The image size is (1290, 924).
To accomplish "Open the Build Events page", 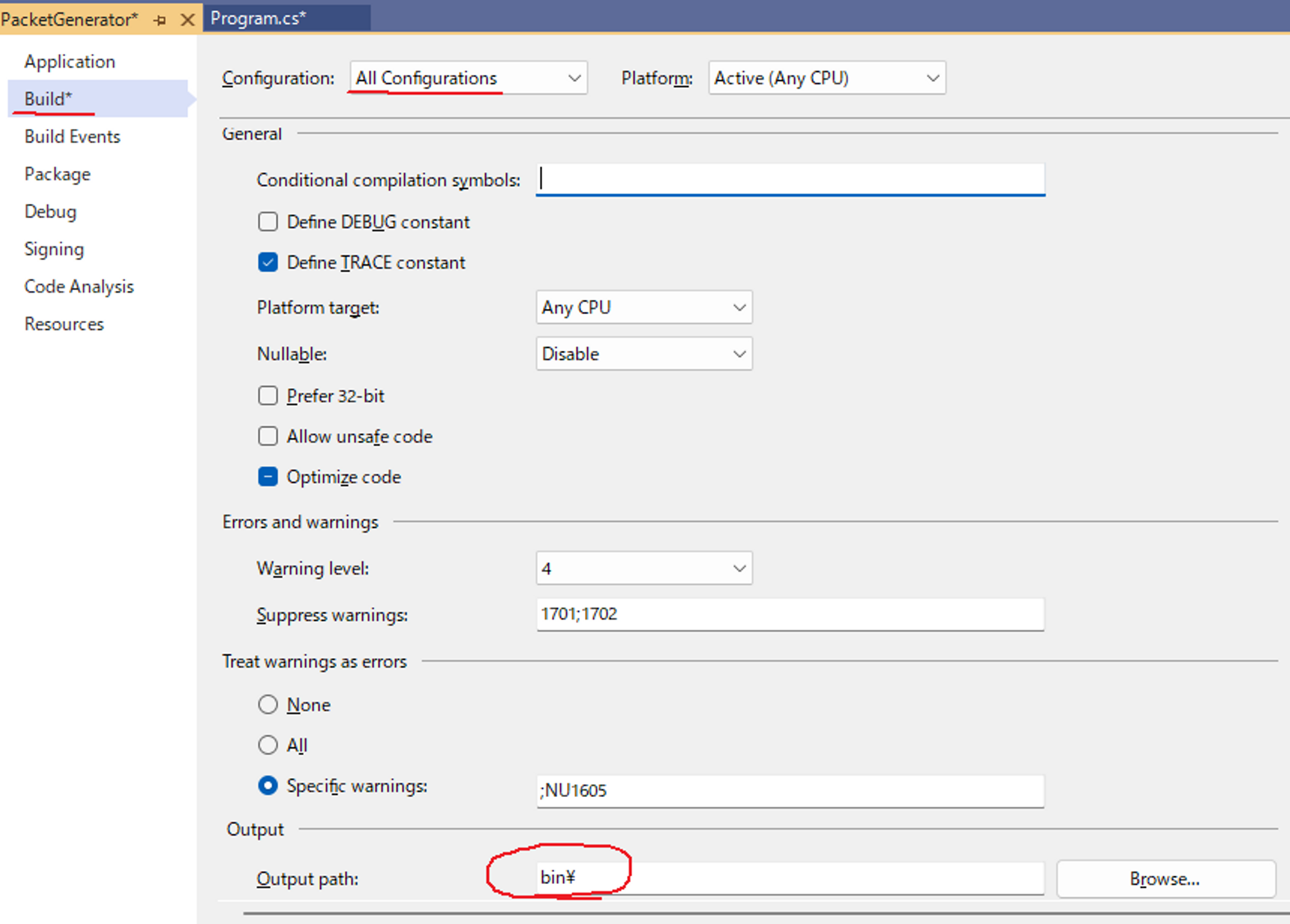I will (x=72, y=137).
